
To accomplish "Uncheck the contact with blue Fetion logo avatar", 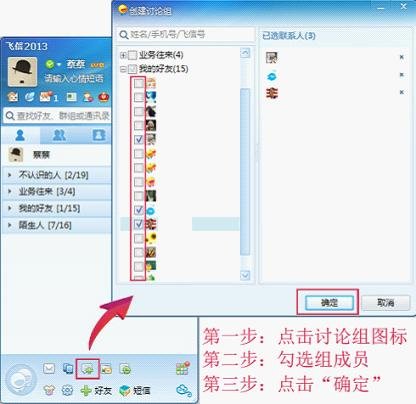I will click(x=139, y=210).
